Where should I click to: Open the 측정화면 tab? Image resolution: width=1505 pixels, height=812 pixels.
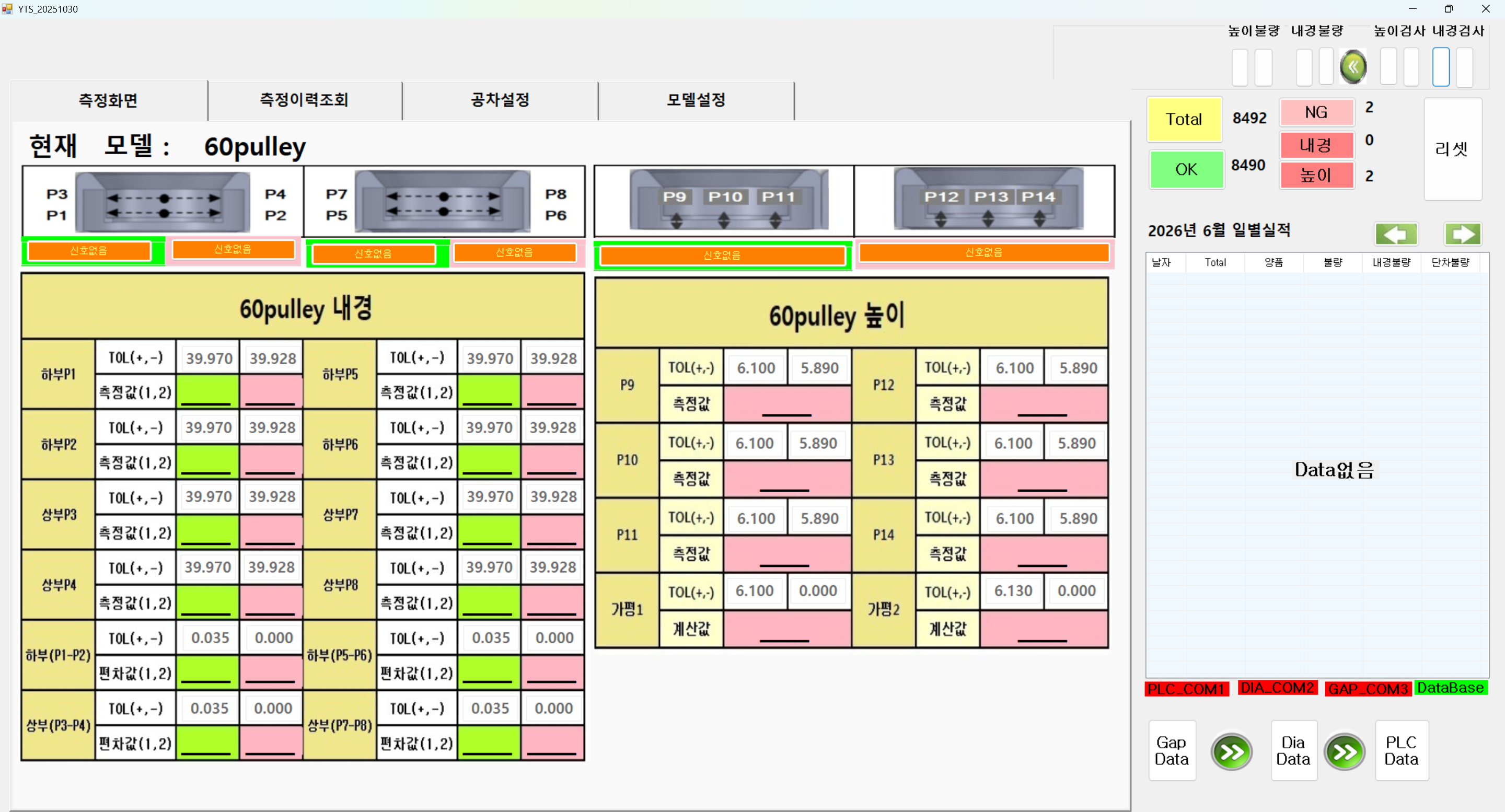(108, 100)
